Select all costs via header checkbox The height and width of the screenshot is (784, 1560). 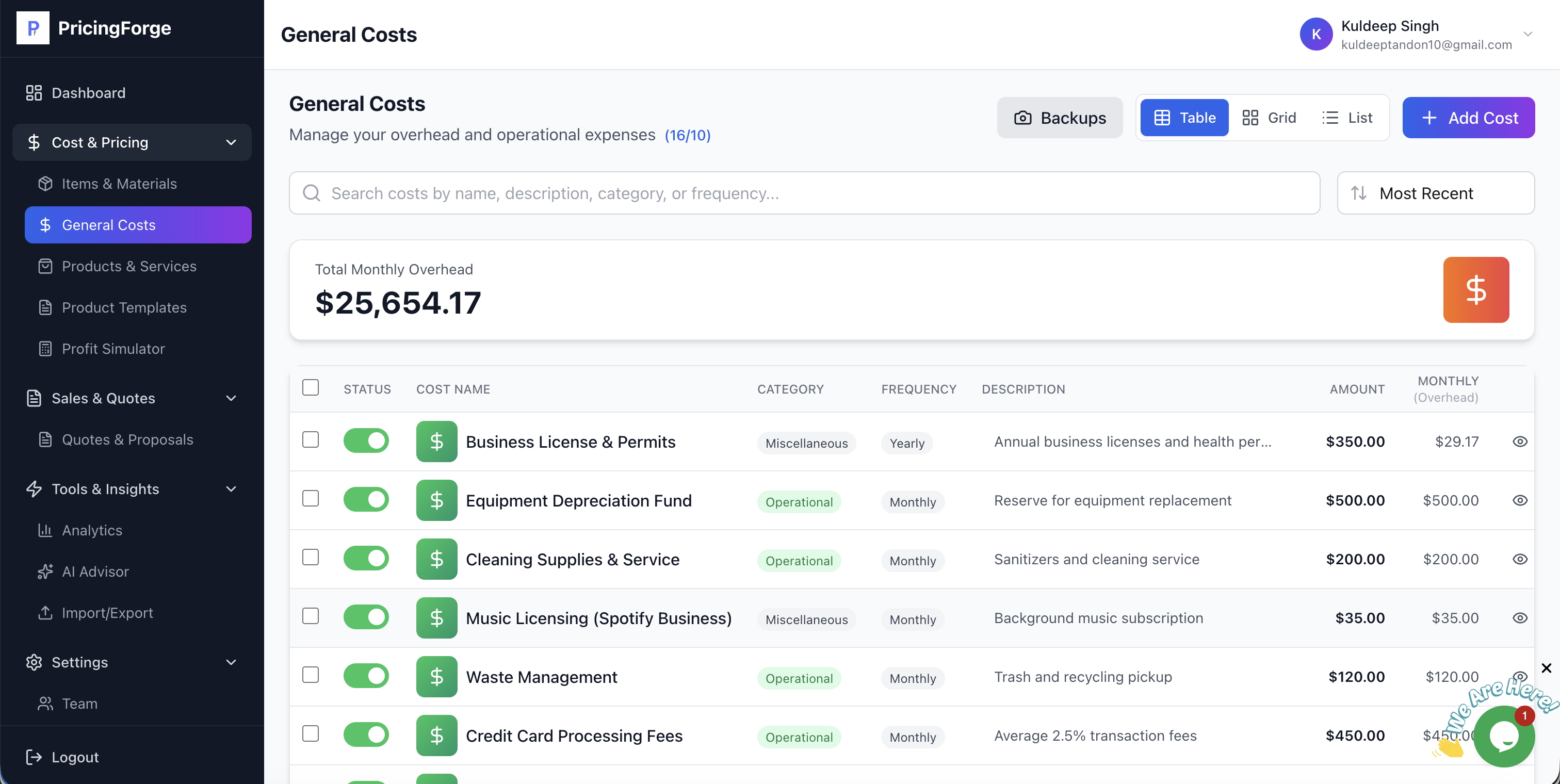coord(311,387)
